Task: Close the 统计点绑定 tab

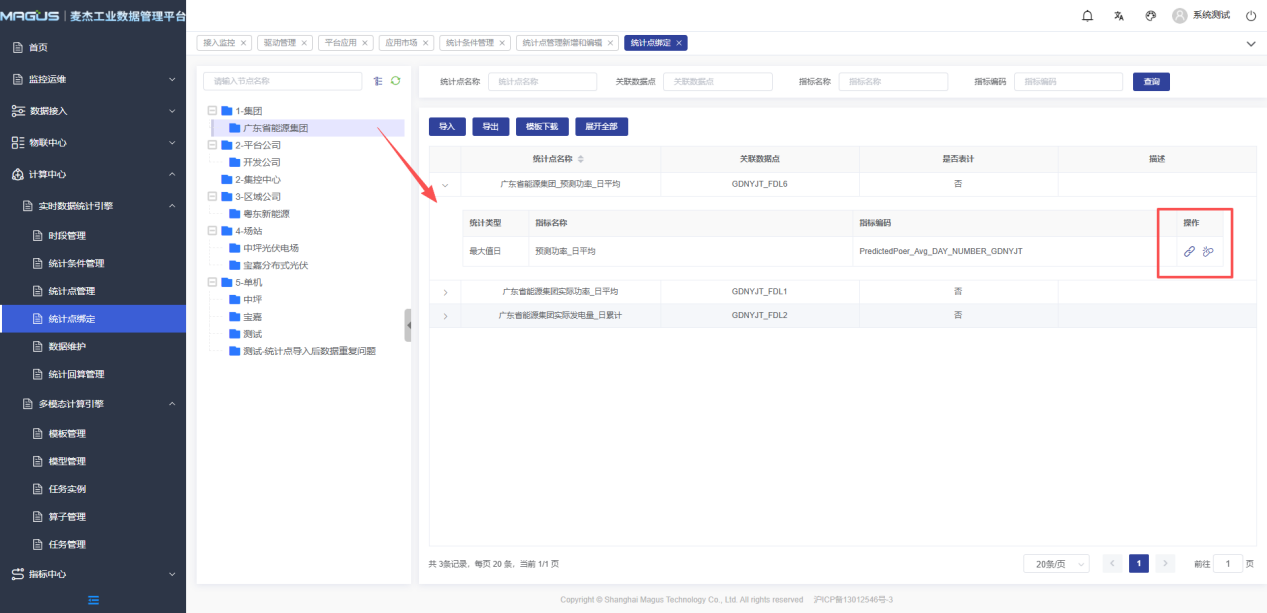Action: 679,43
